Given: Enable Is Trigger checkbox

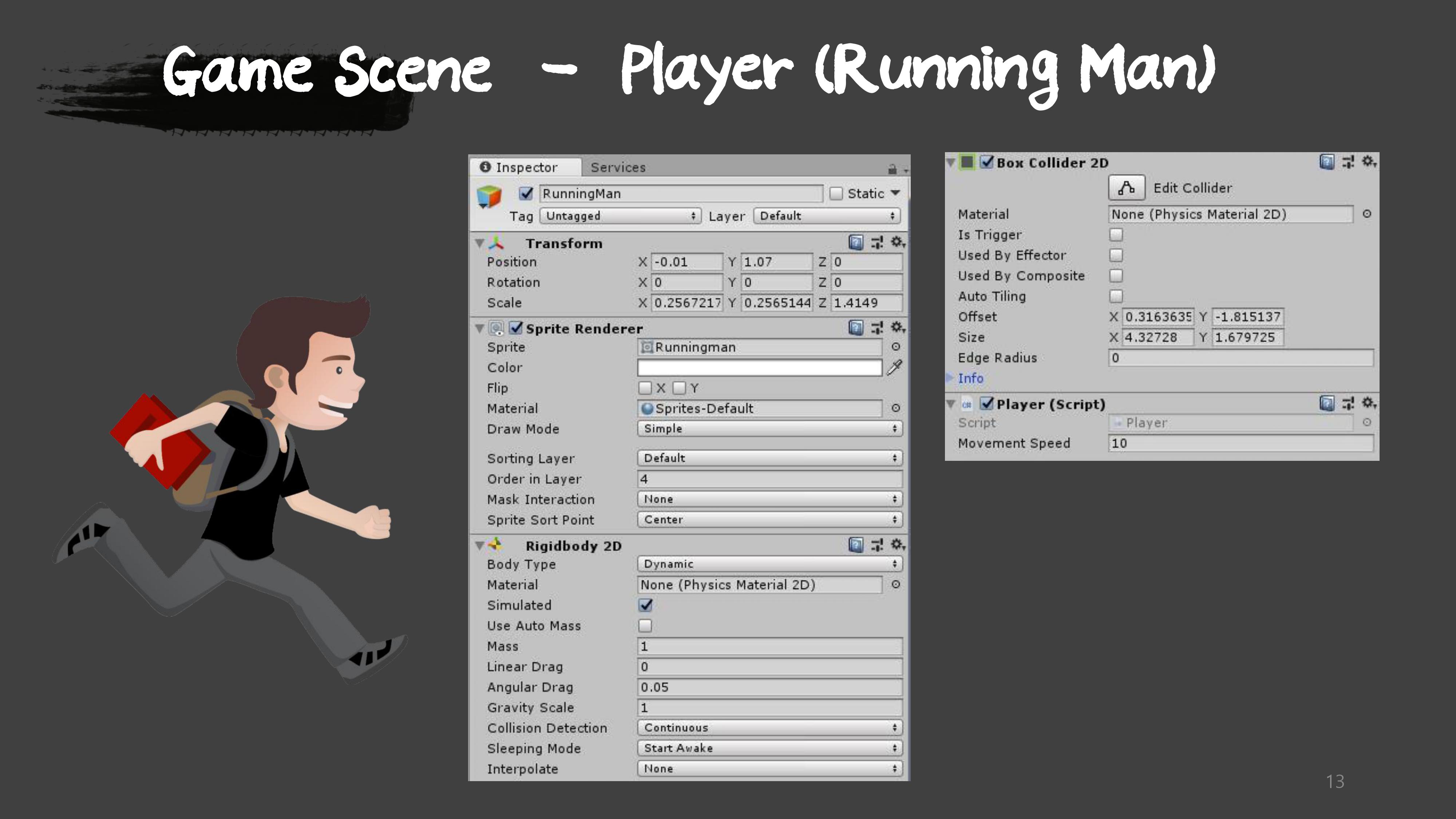Looking at the screenshot, I should [1116, 234].
